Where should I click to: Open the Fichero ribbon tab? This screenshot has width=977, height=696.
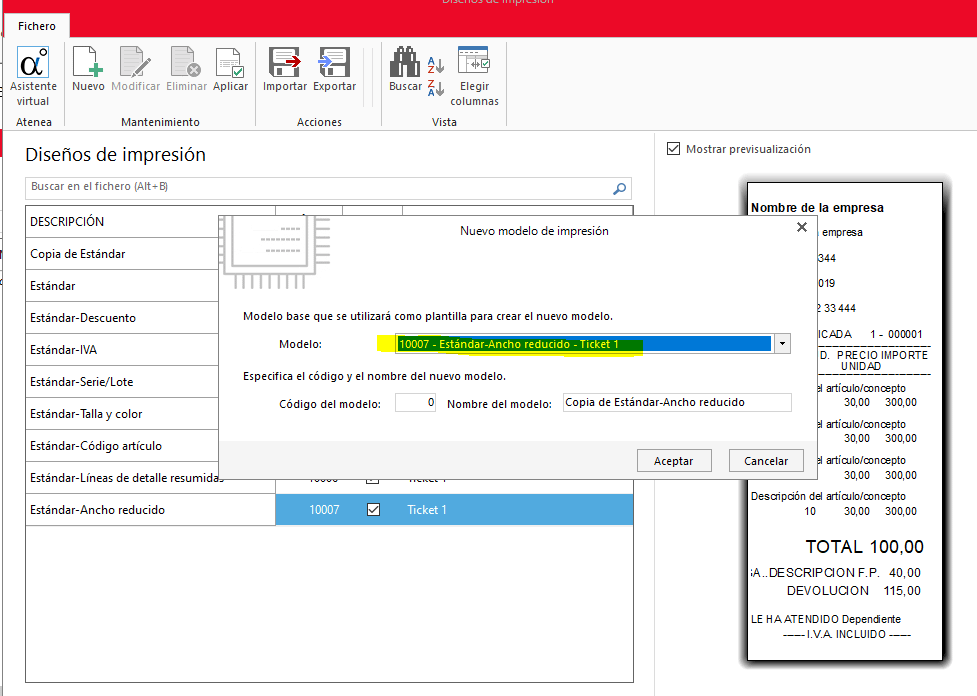pos(37,26)
